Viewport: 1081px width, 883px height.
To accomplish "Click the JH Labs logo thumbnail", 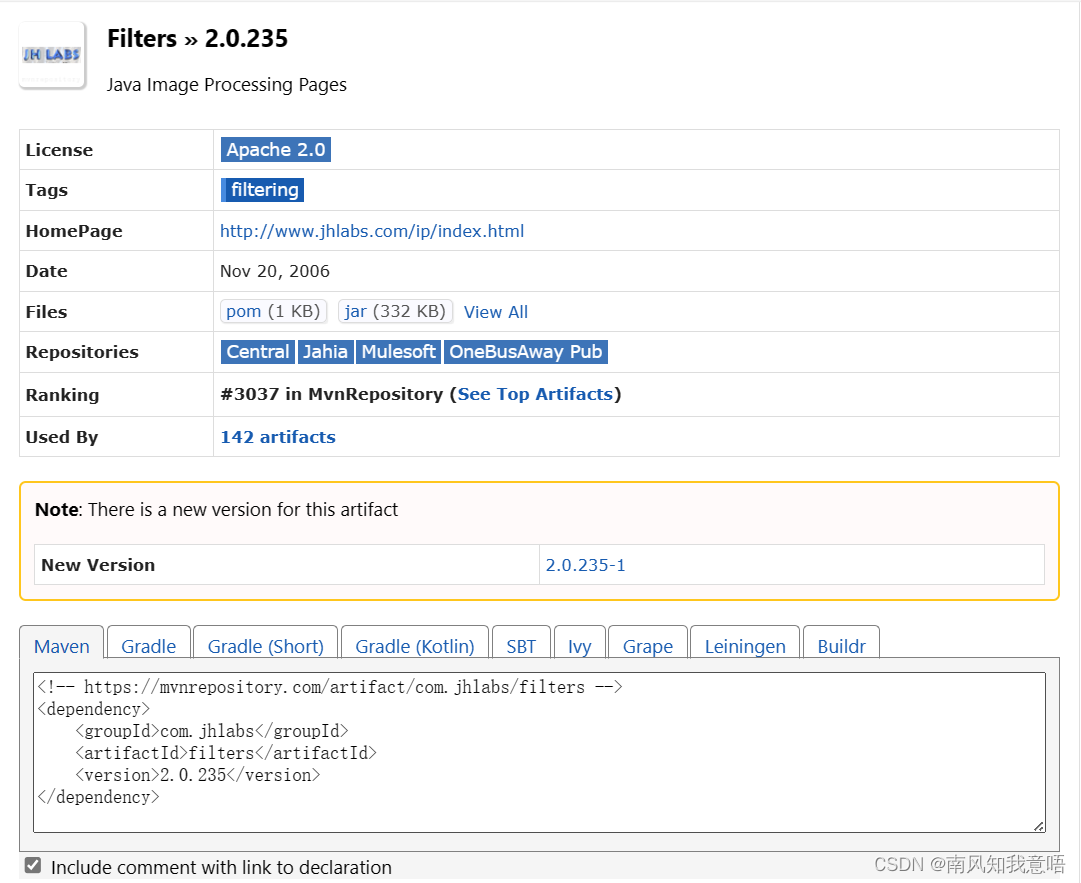I will coord(52,56).
